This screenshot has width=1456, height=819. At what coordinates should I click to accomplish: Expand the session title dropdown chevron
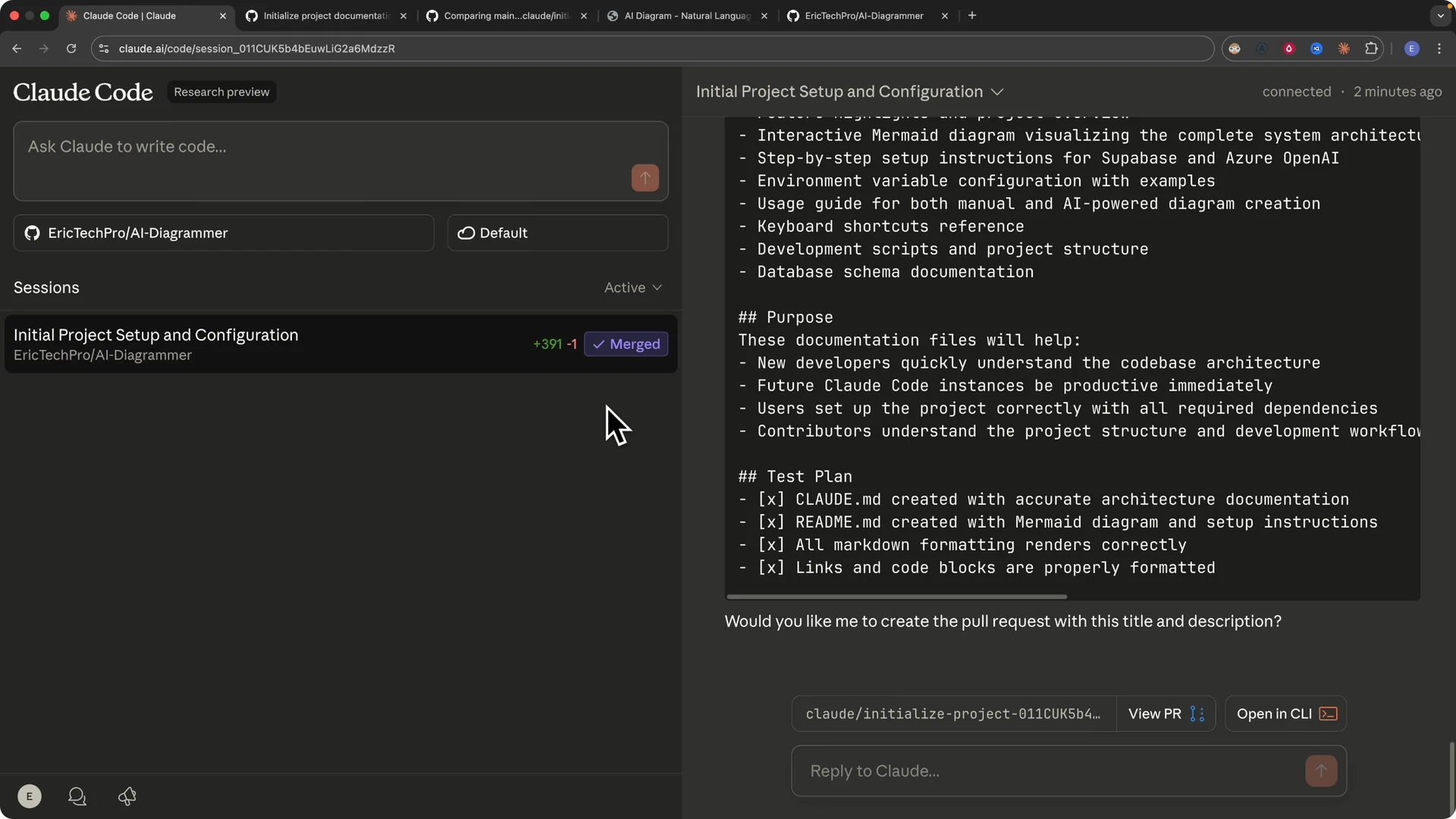(x=997, y=92)
